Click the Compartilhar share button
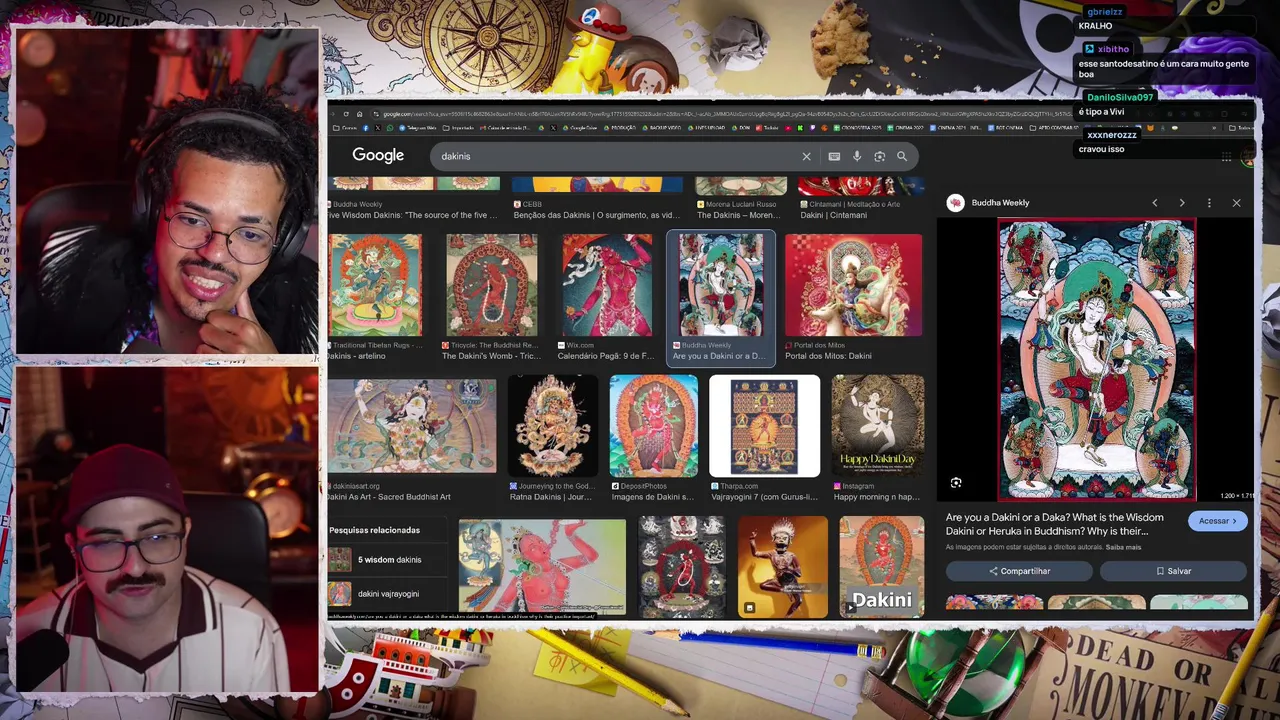 1019,571
